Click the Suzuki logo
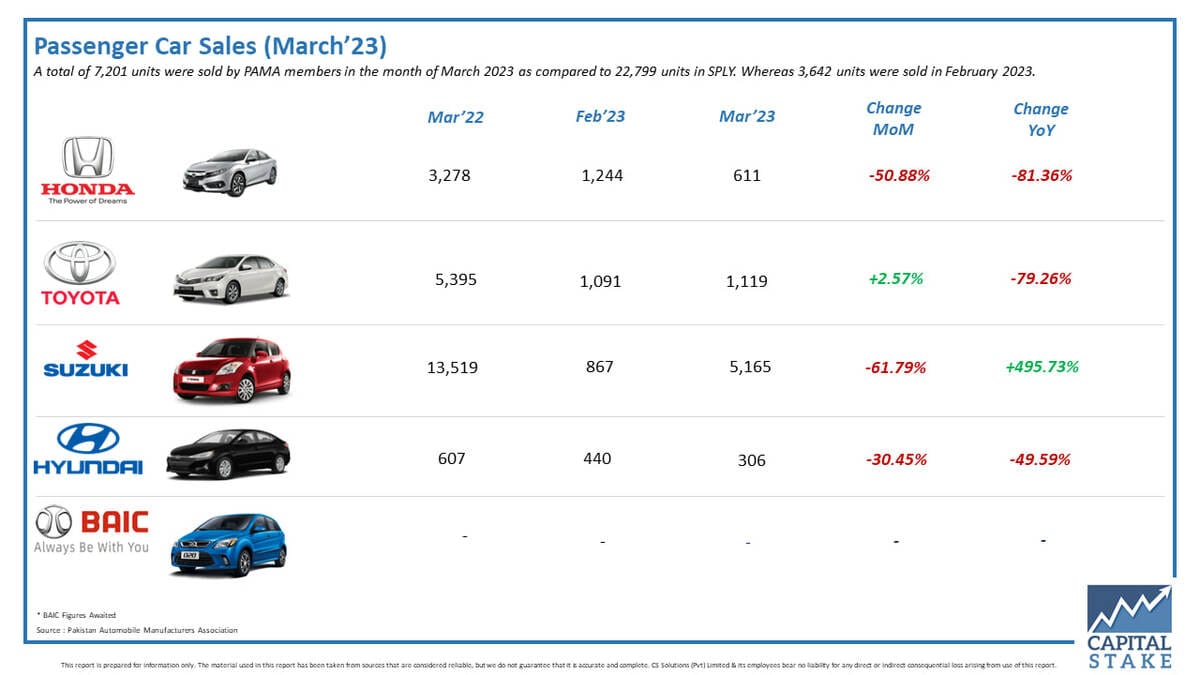The image size is (1200, 675). 86,359
